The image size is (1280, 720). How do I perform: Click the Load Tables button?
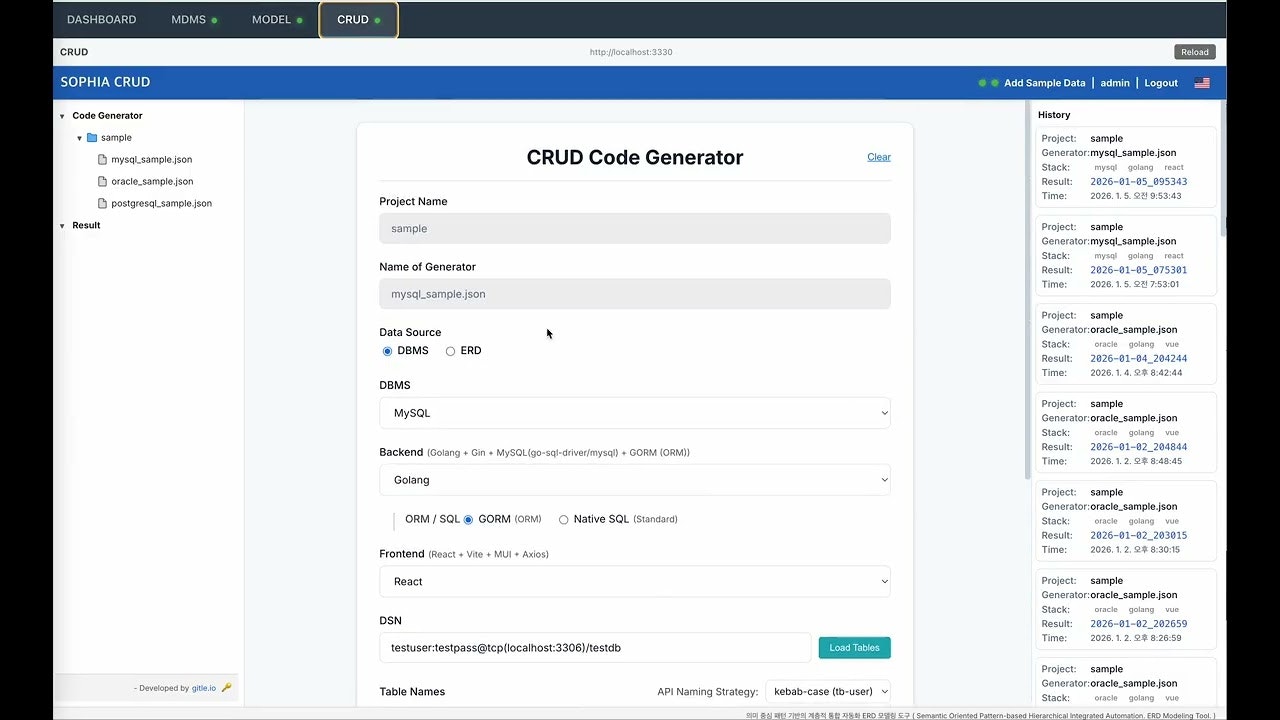click(x=854, y=648)
